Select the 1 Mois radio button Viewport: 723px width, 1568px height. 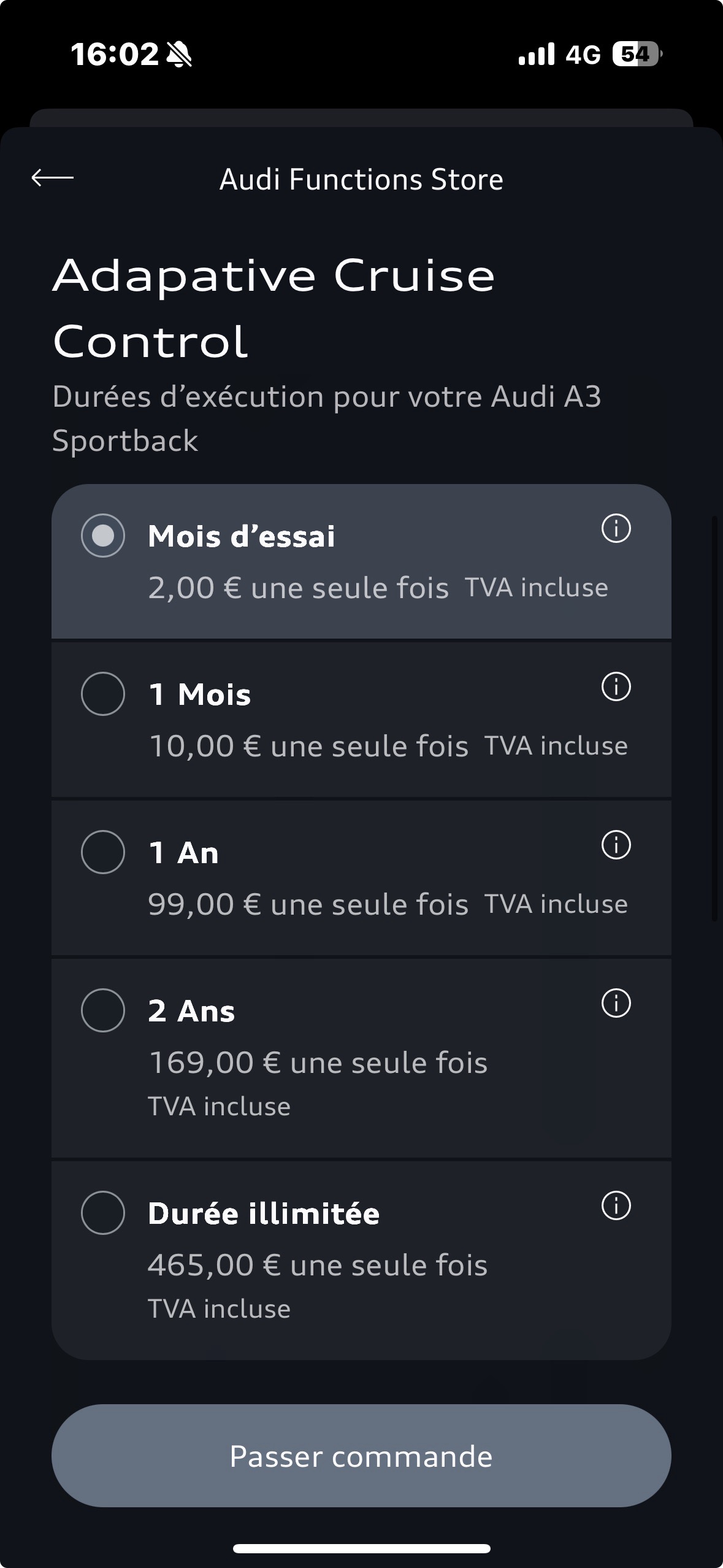pyautogui.click(x=103, y=694)
